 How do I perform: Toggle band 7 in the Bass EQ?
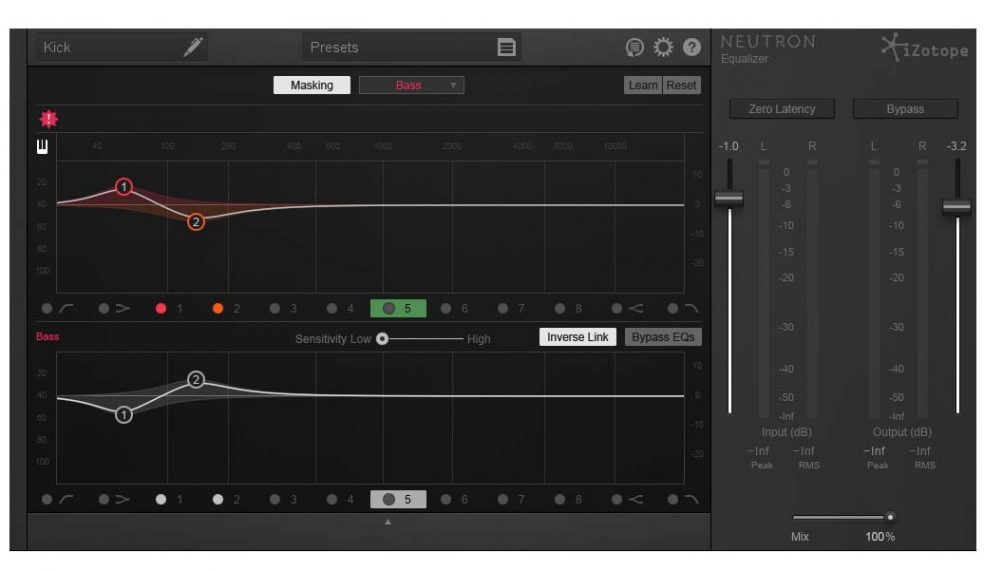click(503, 499)
